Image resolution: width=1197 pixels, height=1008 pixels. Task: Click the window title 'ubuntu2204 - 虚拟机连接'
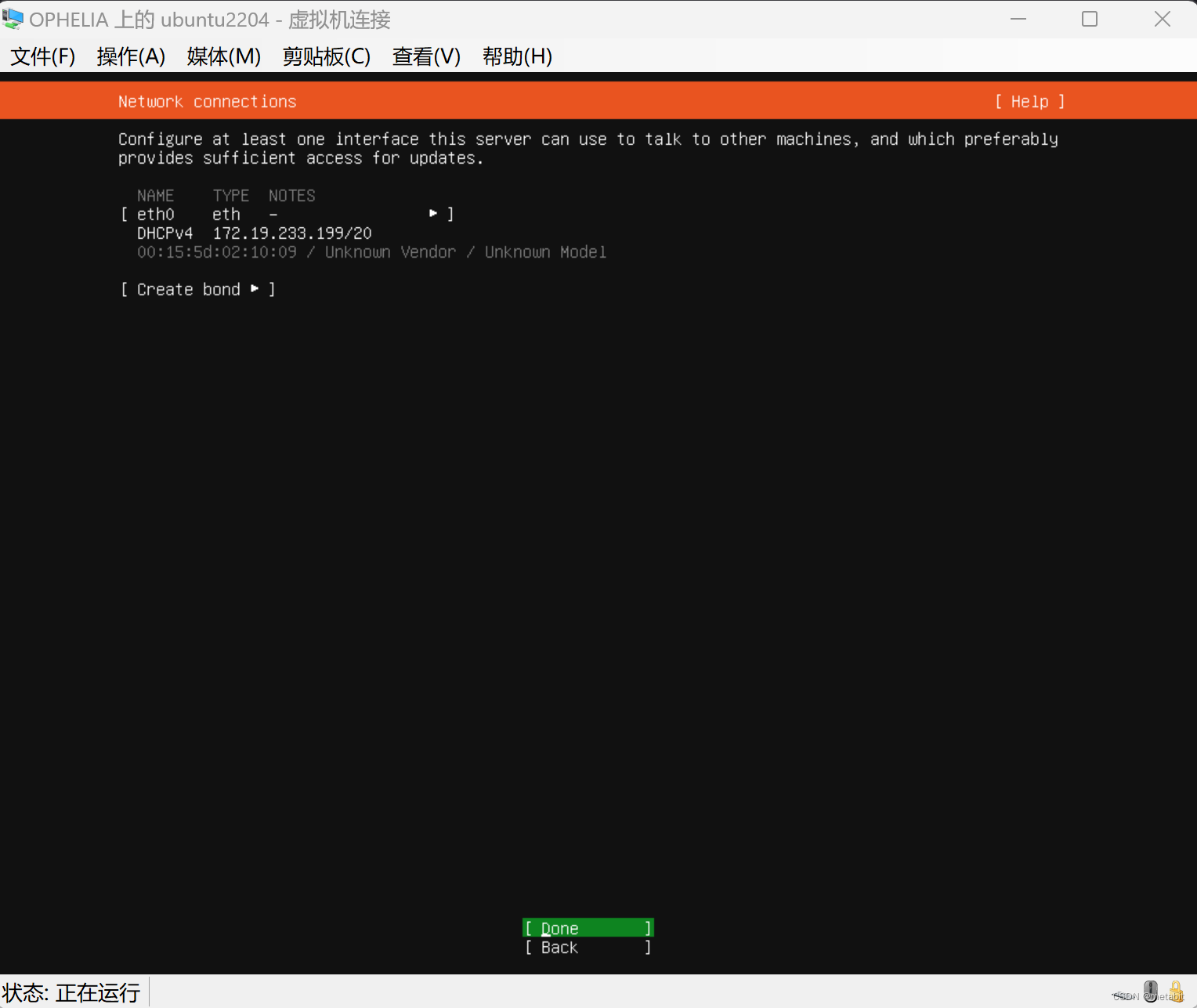pyautogui.click(x=276, y=20)
